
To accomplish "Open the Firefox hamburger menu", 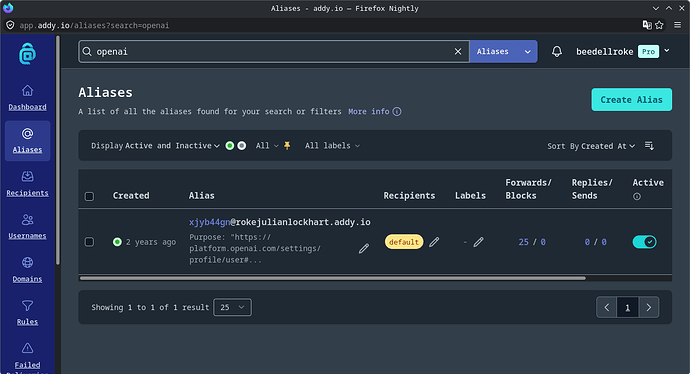I will (678, 25).
